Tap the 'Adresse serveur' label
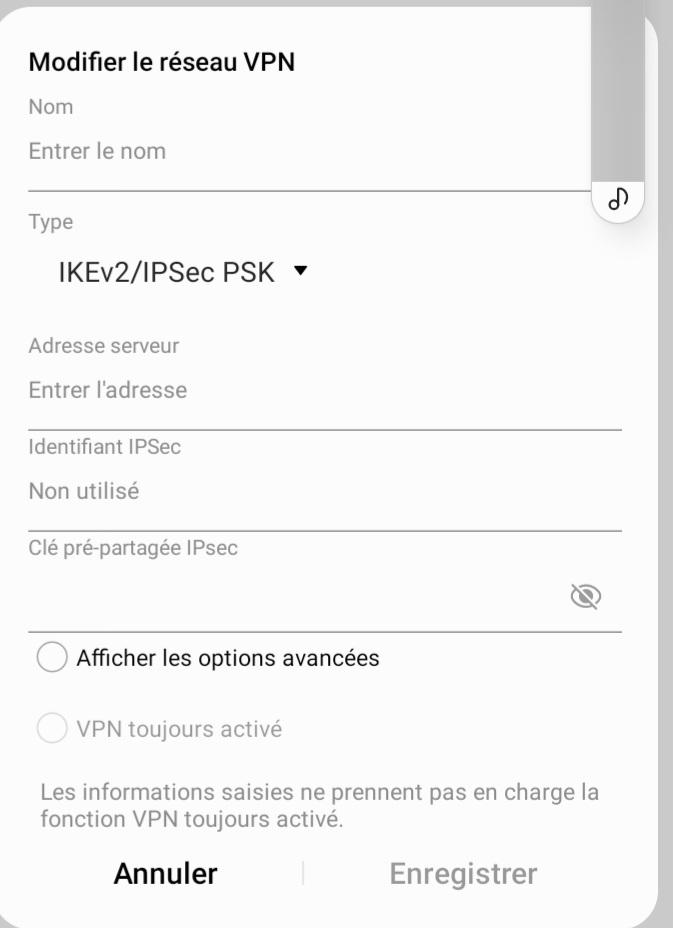 104,346
